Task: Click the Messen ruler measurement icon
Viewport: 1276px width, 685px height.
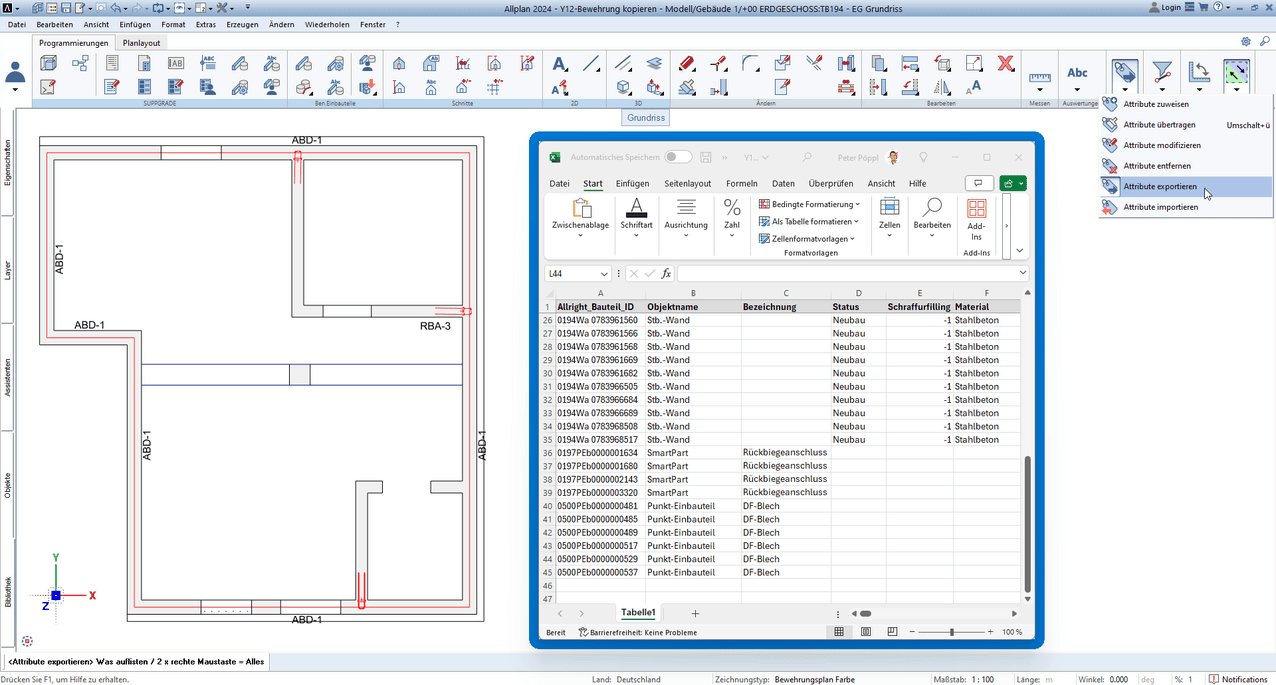Action: point(1040,77)
